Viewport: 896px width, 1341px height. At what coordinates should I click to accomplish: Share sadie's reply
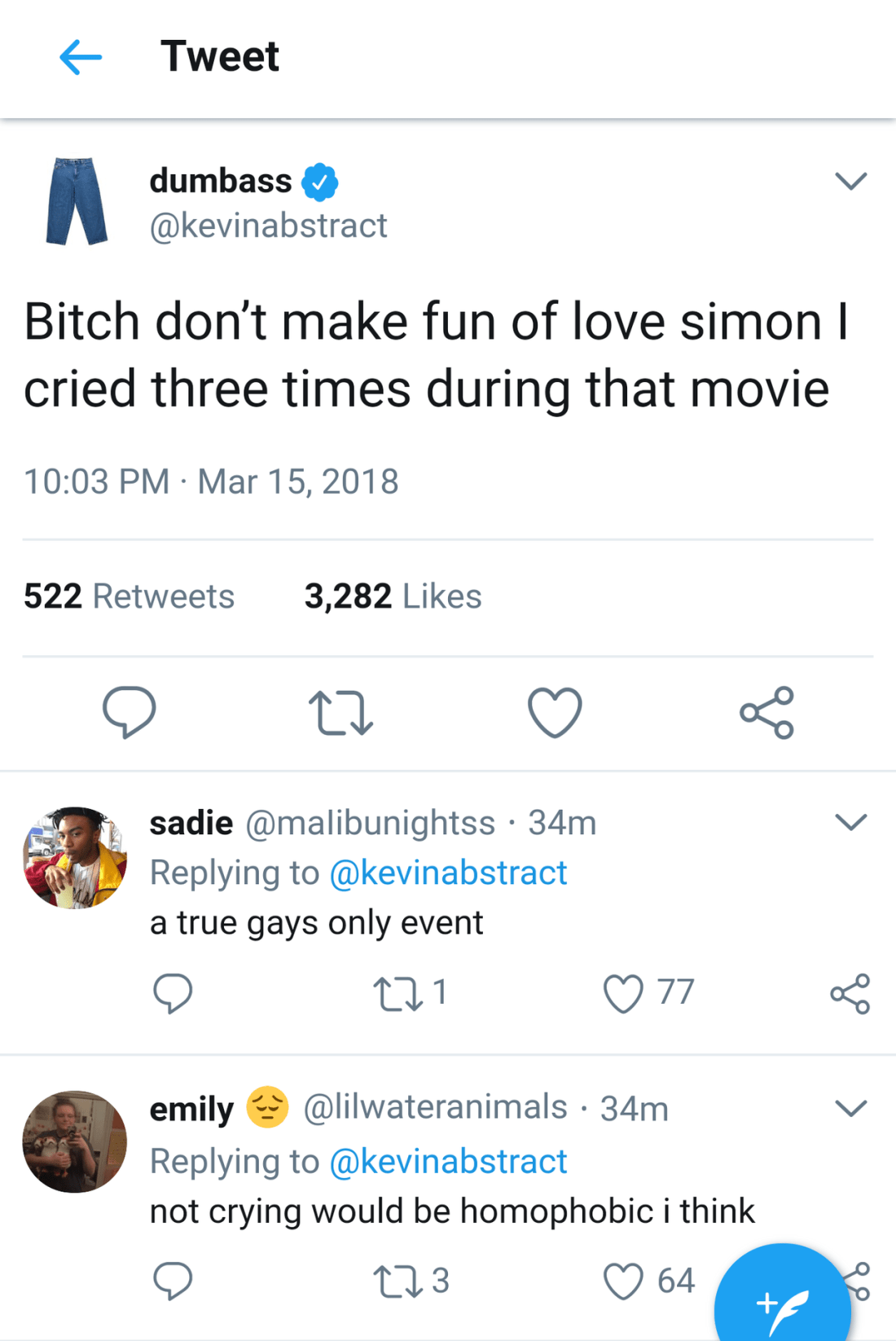pos(850,994)
